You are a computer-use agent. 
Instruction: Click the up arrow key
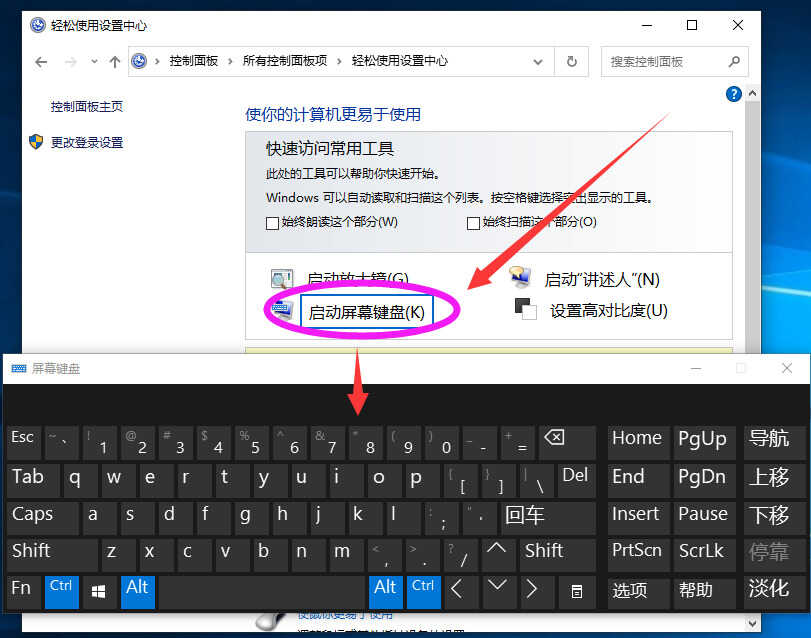499,555
